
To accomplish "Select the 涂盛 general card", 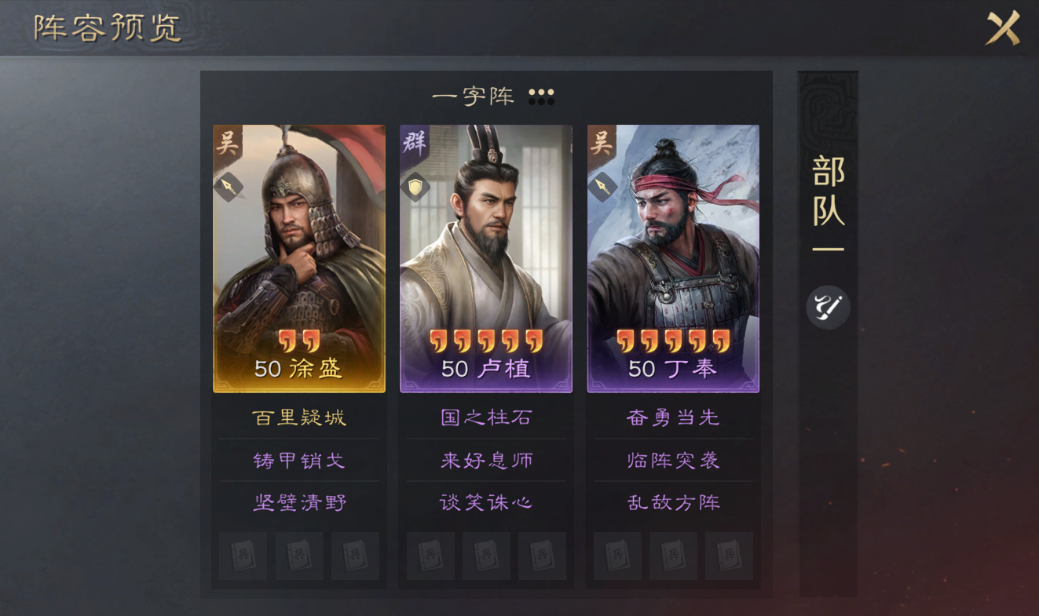I will [x=299, y=259].
